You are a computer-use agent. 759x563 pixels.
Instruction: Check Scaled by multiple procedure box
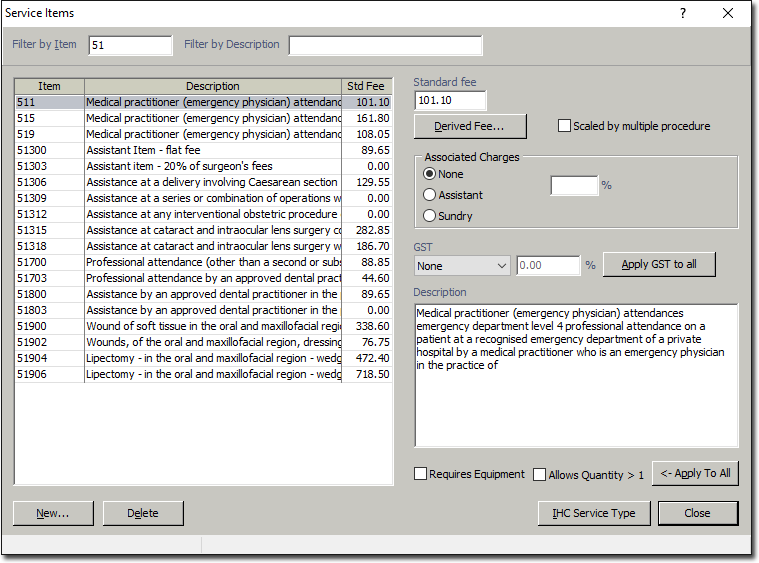click(565, 126)
